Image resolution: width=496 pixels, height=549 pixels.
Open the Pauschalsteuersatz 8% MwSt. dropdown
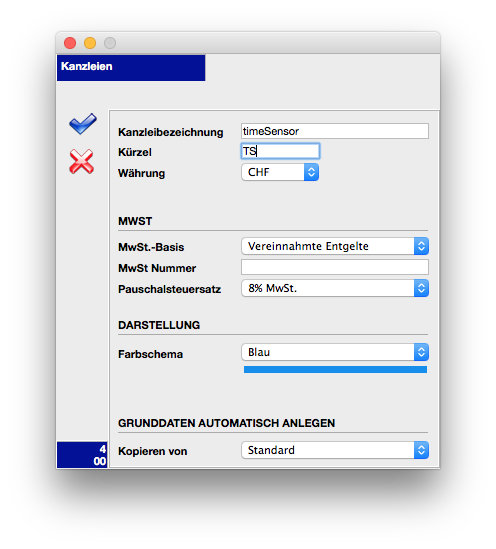point(335,288)
